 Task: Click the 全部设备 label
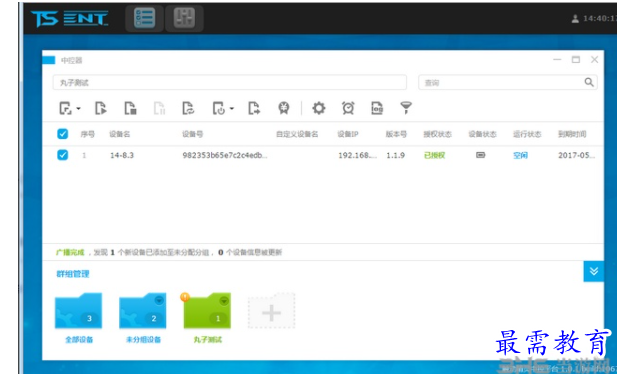[x=79, y=339]
